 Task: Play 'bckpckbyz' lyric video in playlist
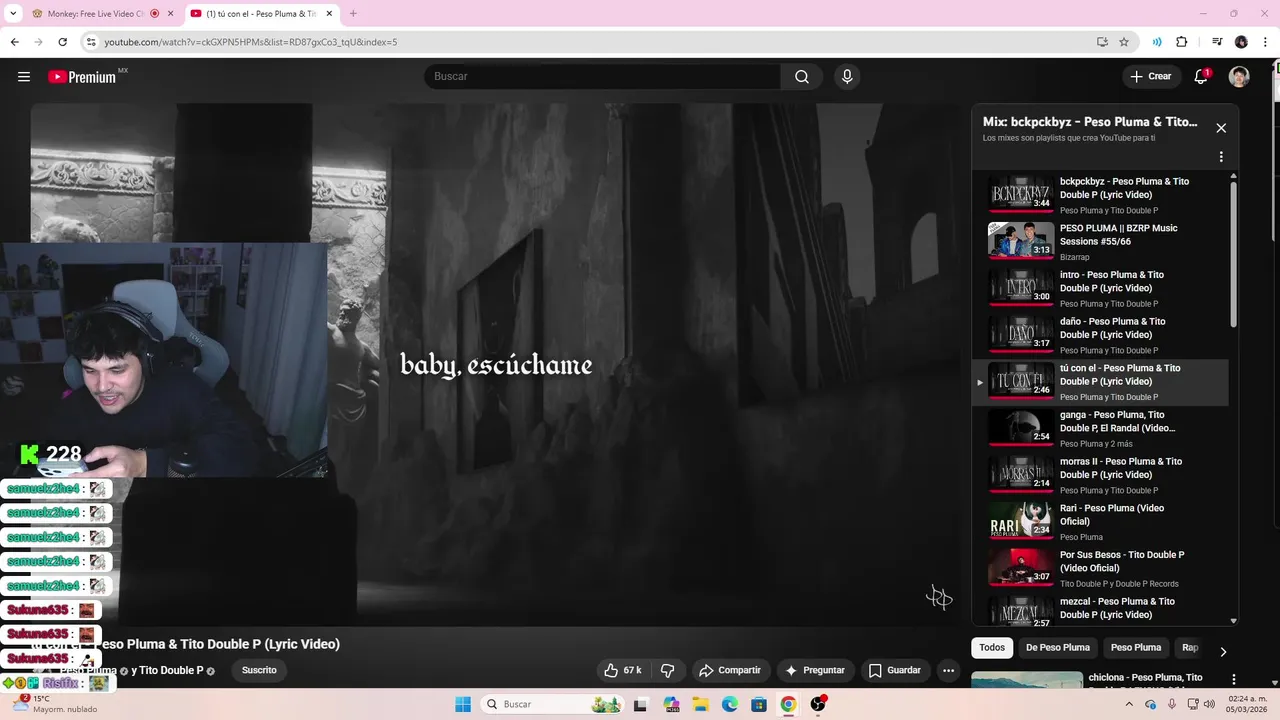point(1100,194)
